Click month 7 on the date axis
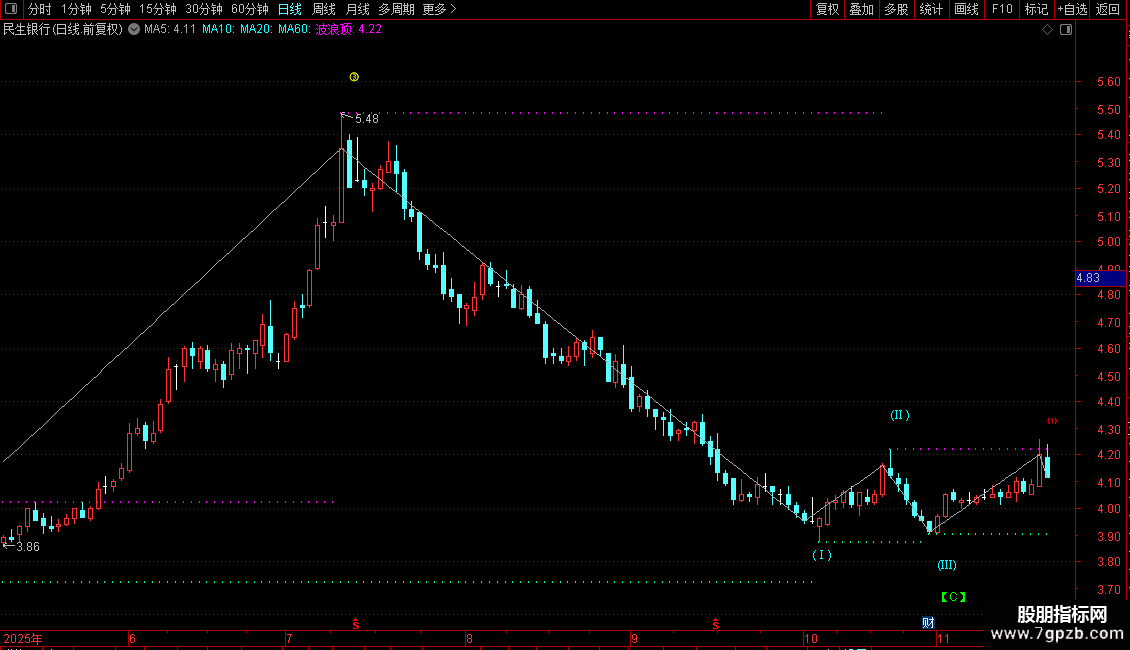This screenshot has height=650, width=1130. [289, 639]
